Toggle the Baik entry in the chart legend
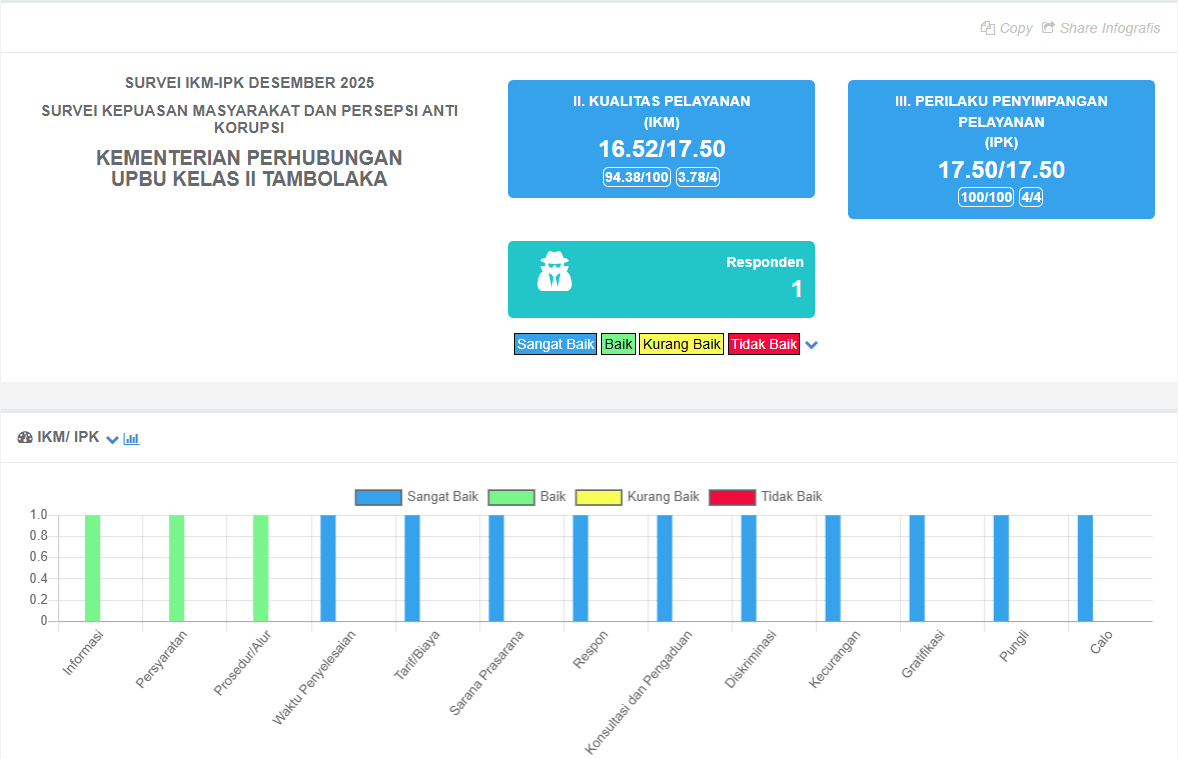Screen dimensions: 1178x759 point(549,496)
